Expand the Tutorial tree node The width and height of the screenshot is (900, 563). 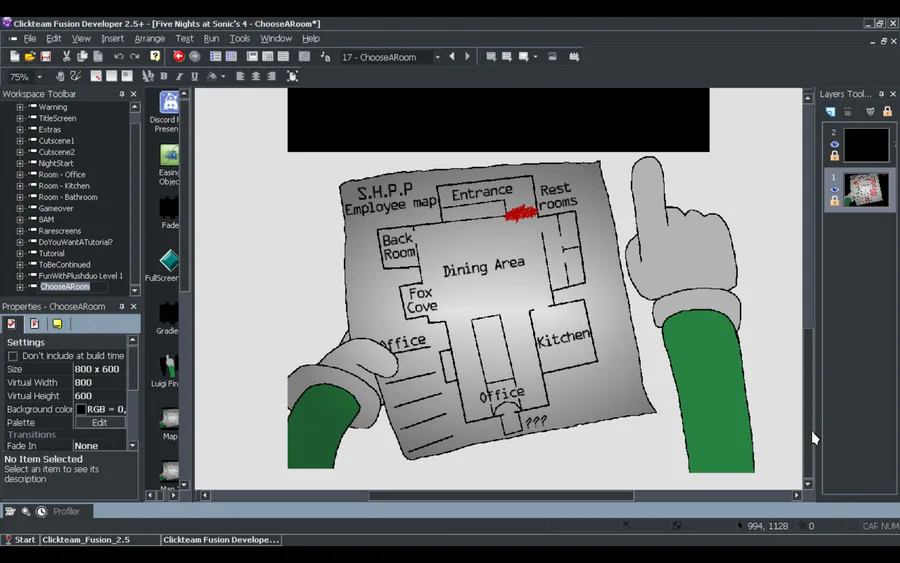click(x=20, y=253)
